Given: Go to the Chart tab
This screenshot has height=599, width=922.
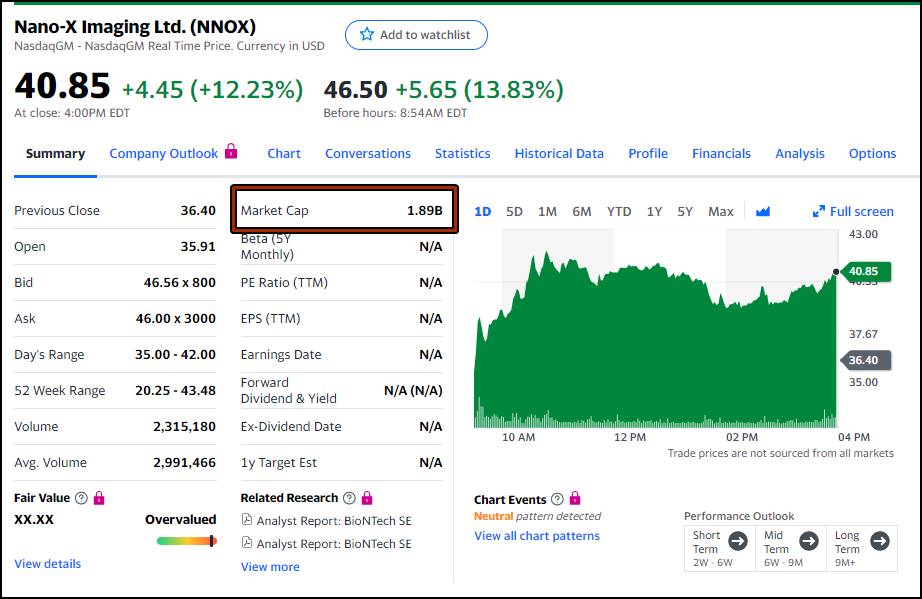Looking at the screenshot, I should tap(284, 153).
